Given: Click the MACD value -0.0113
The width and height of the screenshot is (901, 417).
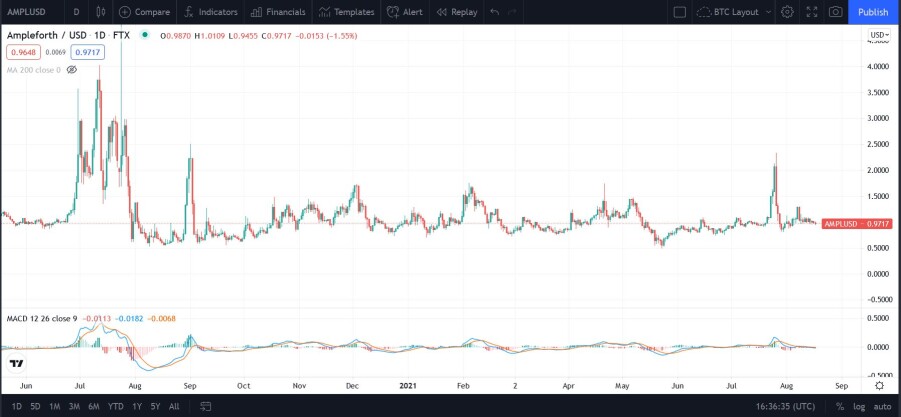Looking at the screenshot, I should 97,318.
